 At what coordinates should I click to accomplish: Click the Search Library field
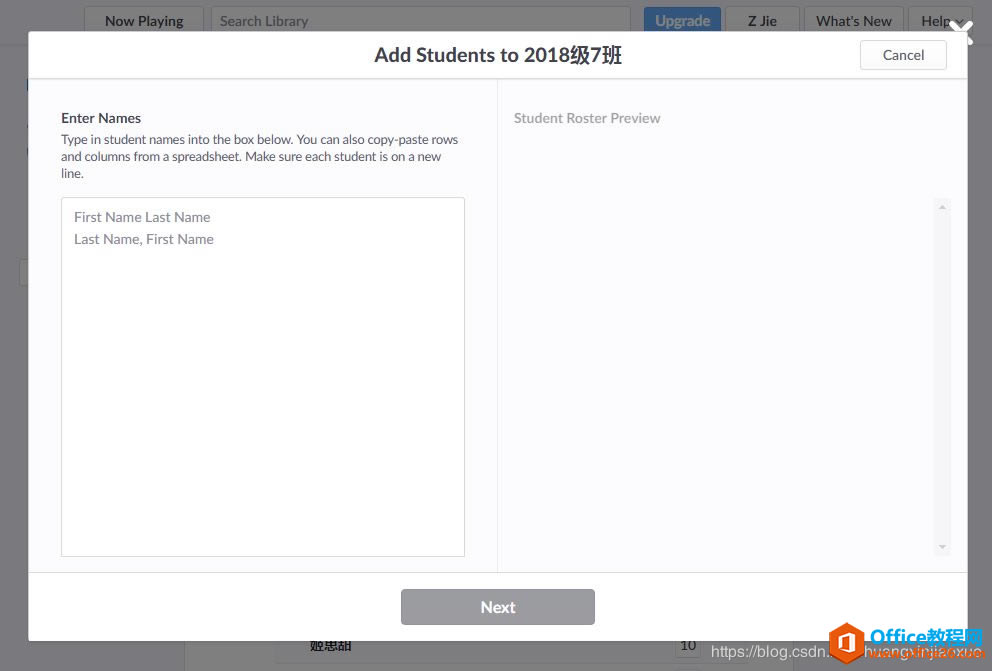point(420,20)
